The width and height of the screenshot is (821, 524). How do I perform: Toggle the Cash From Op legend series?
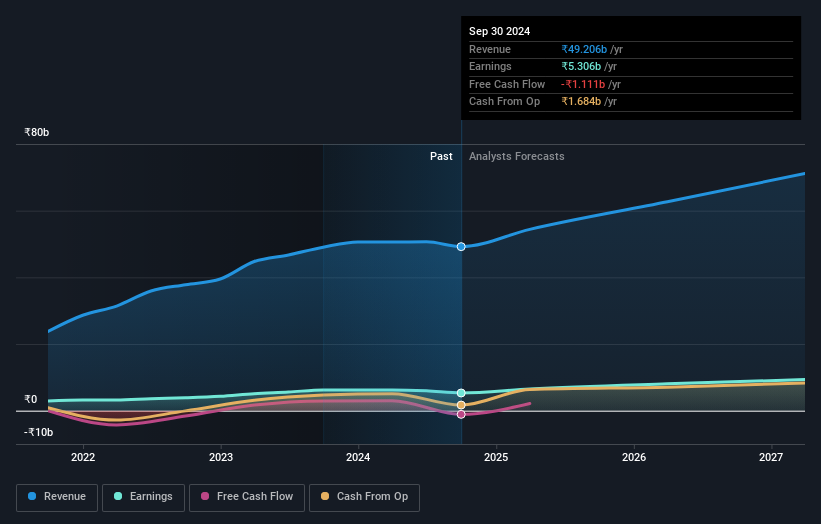(x=364, y=497)
